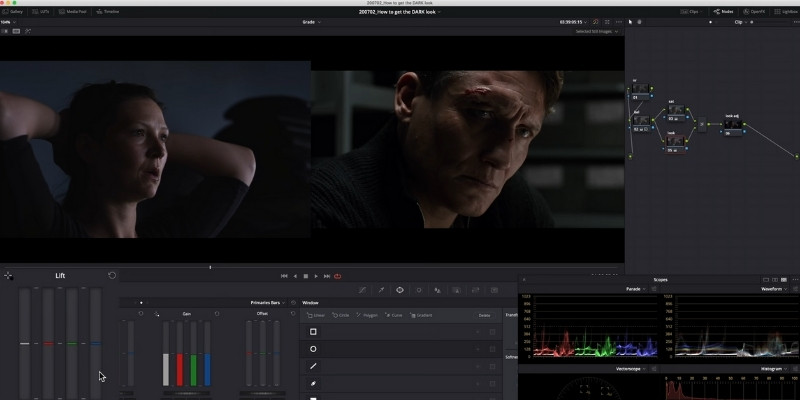Screen dimensions: 800x400
Task: Open Scopes panel options menu
Action: tap(795, 280)
